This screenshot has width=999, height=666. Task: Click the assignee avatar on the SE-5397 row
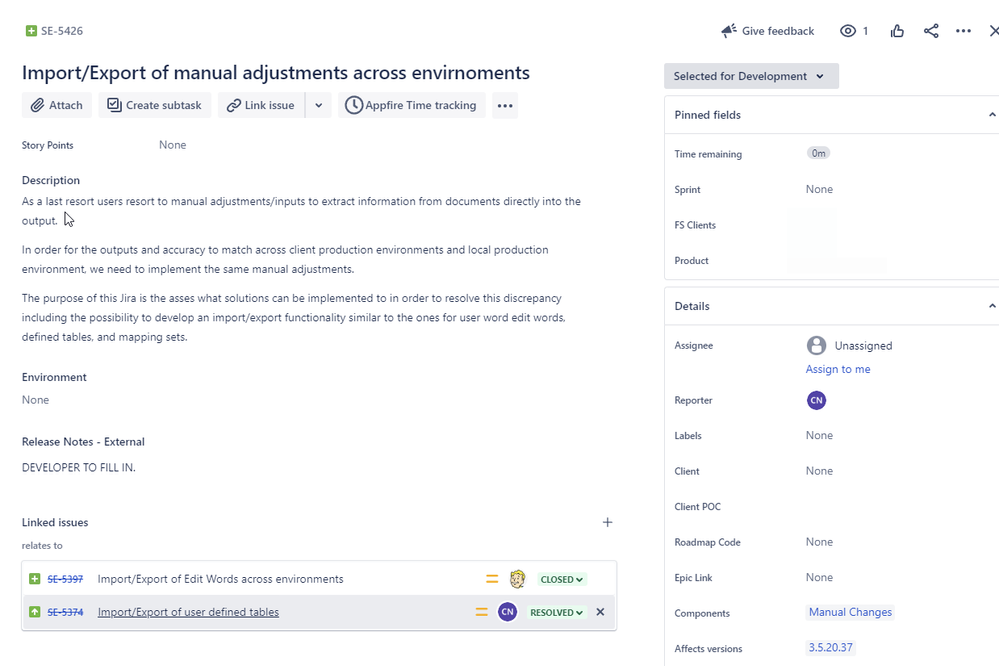tap(517, 579)
